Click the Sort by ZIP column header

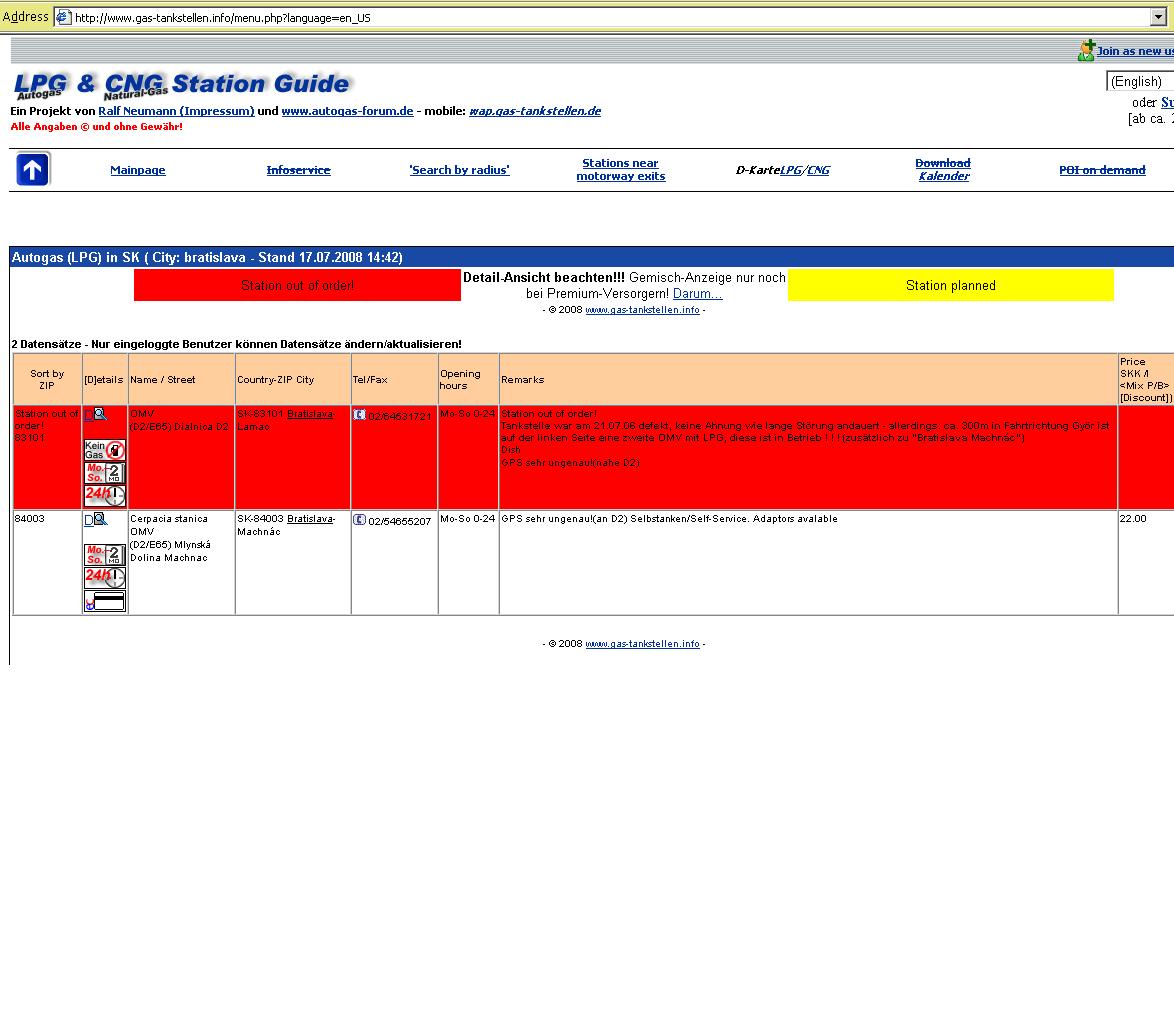coord(47,380)
